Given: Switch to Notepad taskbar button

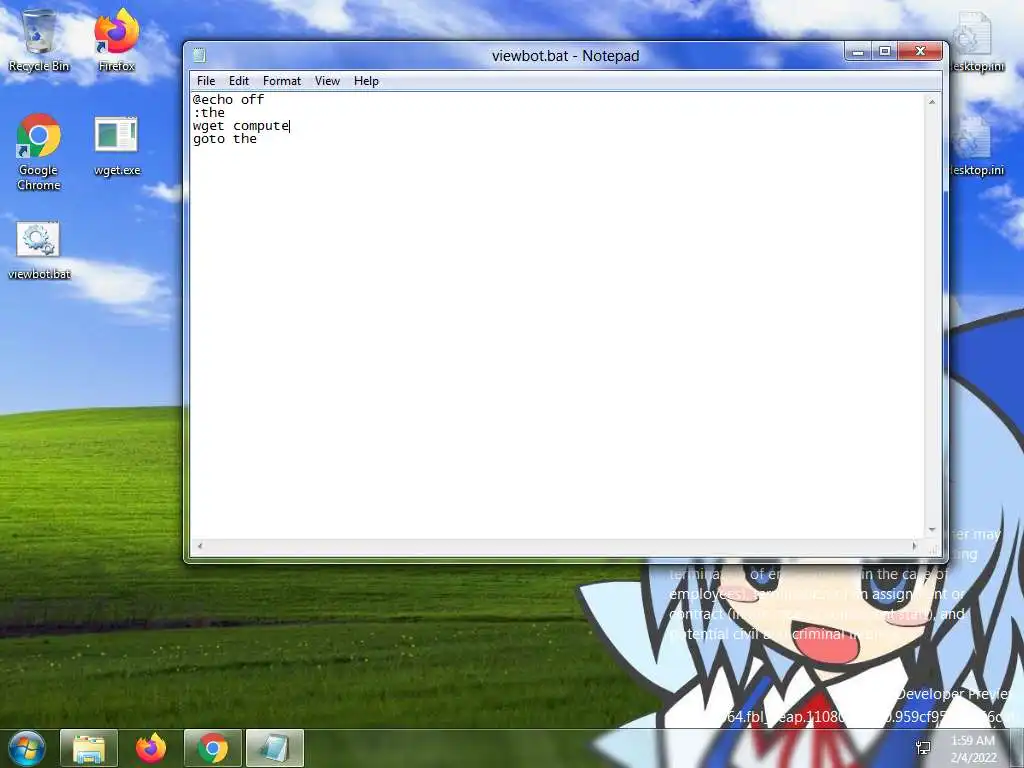Looking at the screenshot, I should tap(275, 748).
